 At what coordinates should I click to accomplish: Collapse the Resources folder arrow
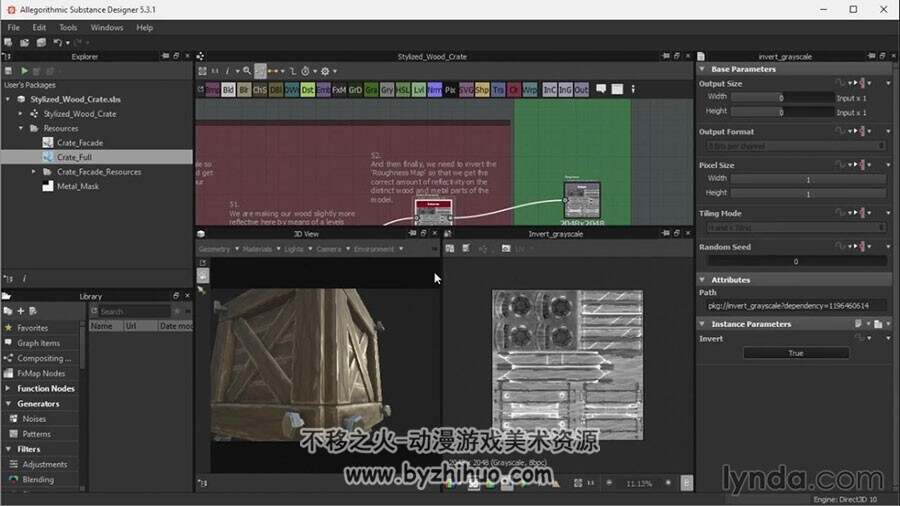[21, 128]
